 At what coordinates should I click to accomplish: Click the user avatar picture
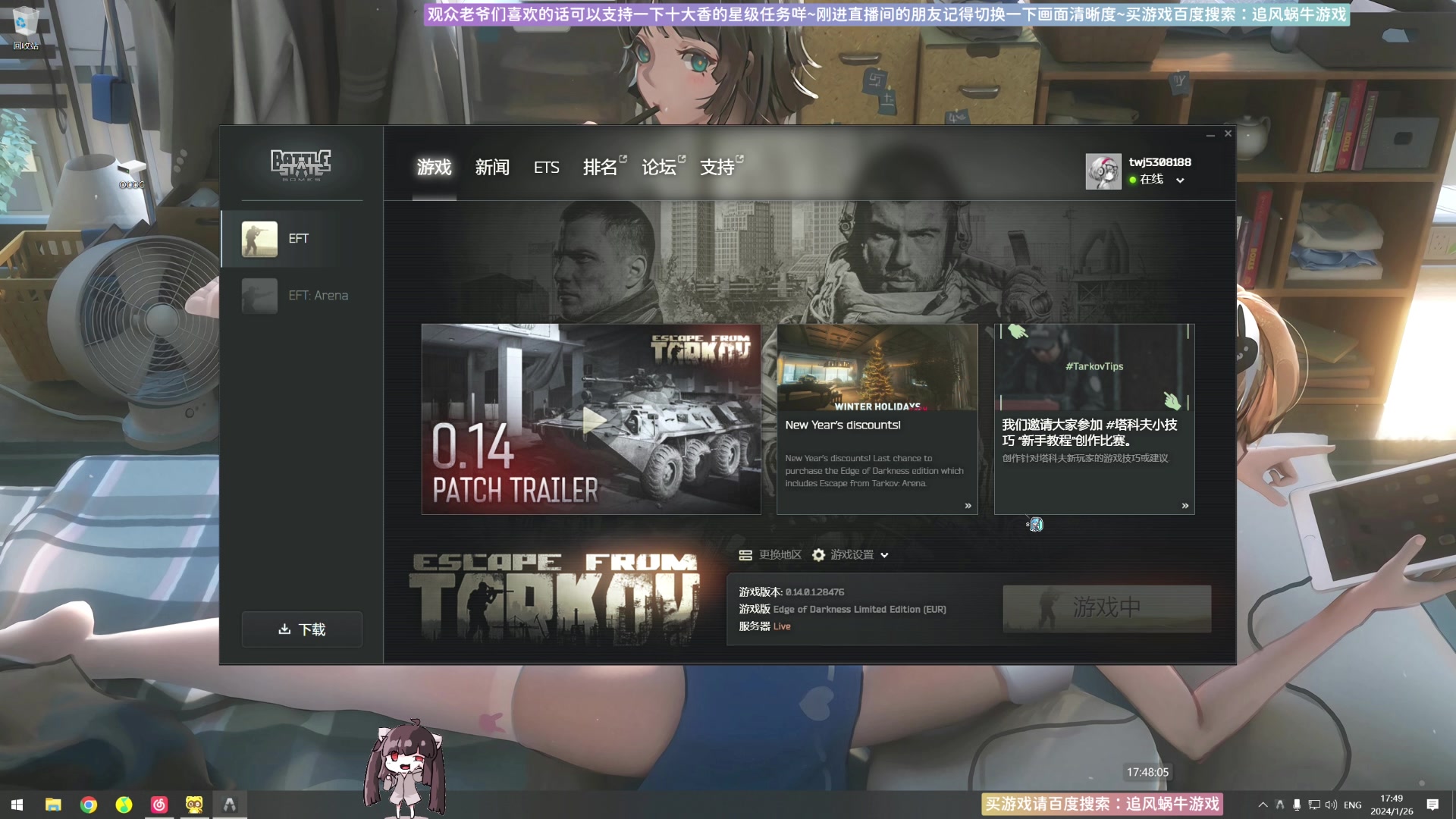[1103, 171]
